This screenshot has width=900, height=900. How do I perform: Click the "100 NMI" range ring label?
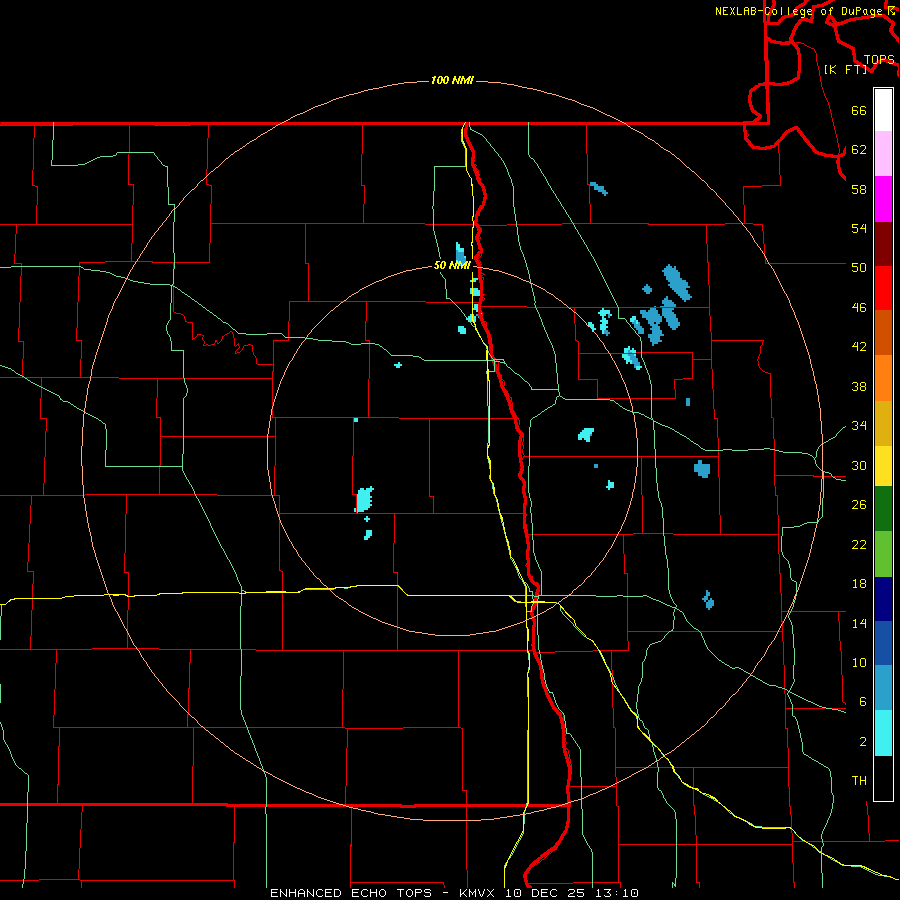point(452,80)
